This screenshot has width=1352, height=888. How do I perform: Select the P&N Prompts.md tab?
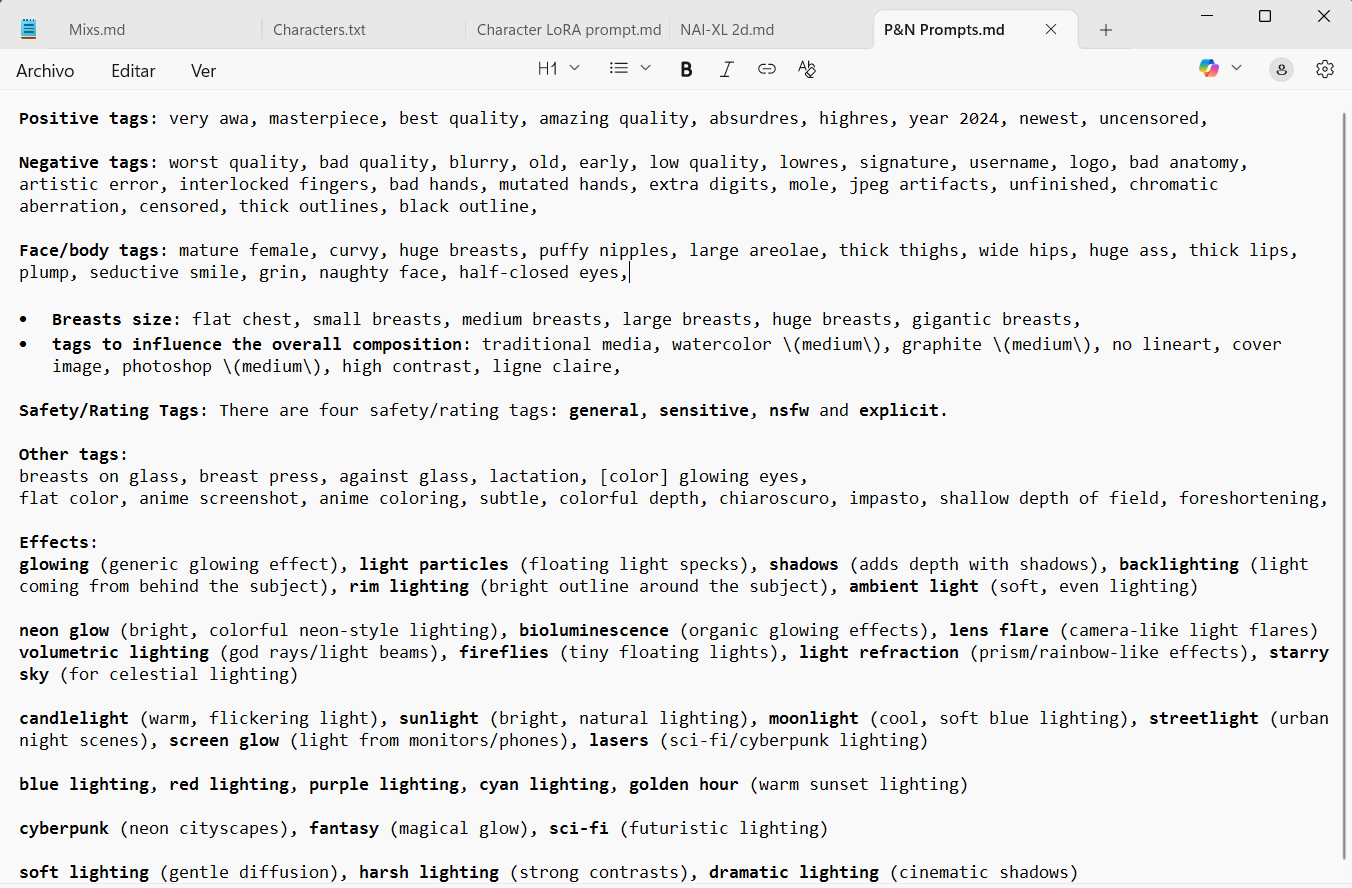coord(944,30)
